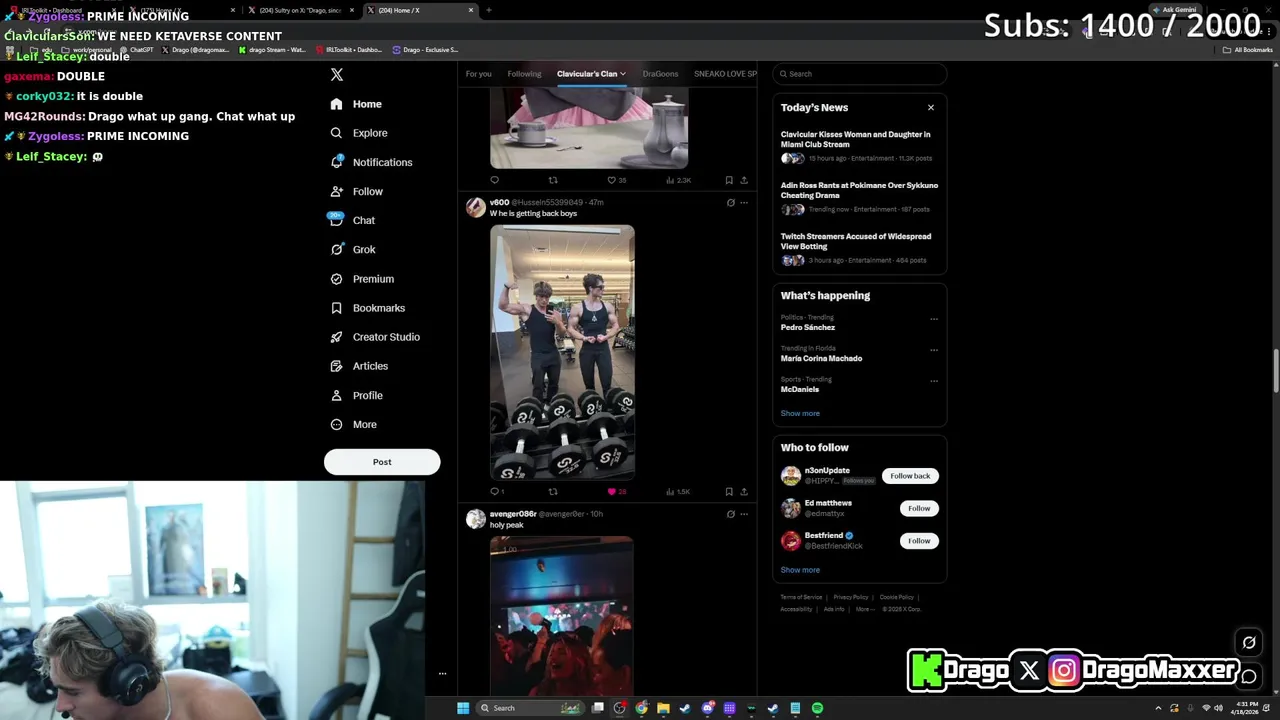Repost v600's gym post
Image resolution: width=1280 pixels, height=720 pixels.
click(x=553, y=491)
